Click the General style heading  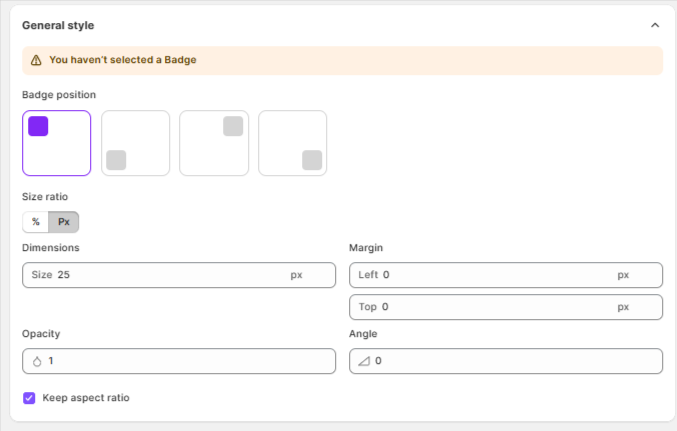[x=58, y=25]
